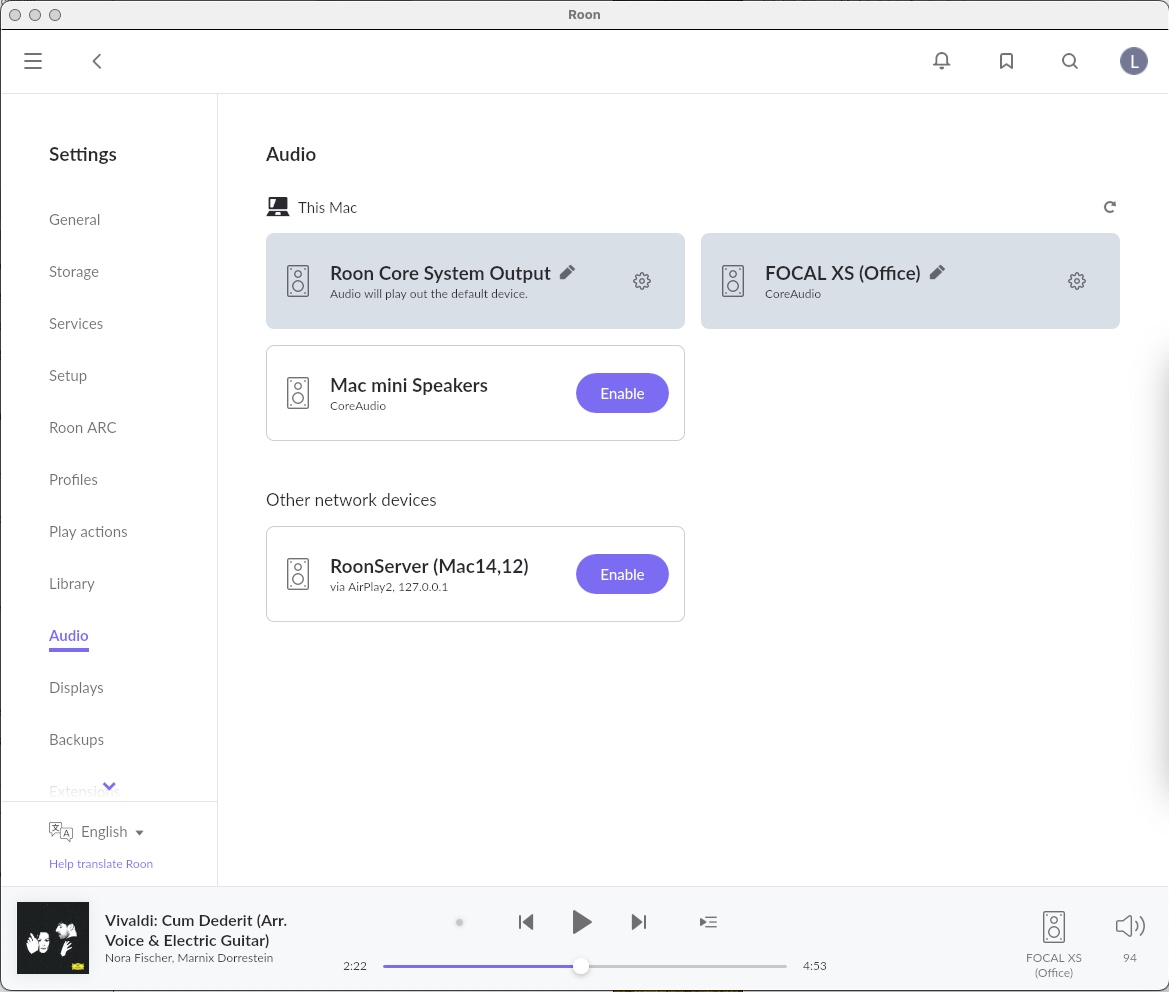The image size is (1169, 992).
Task: Enable Mac mini Speakers
Action: tap(622, 393)
